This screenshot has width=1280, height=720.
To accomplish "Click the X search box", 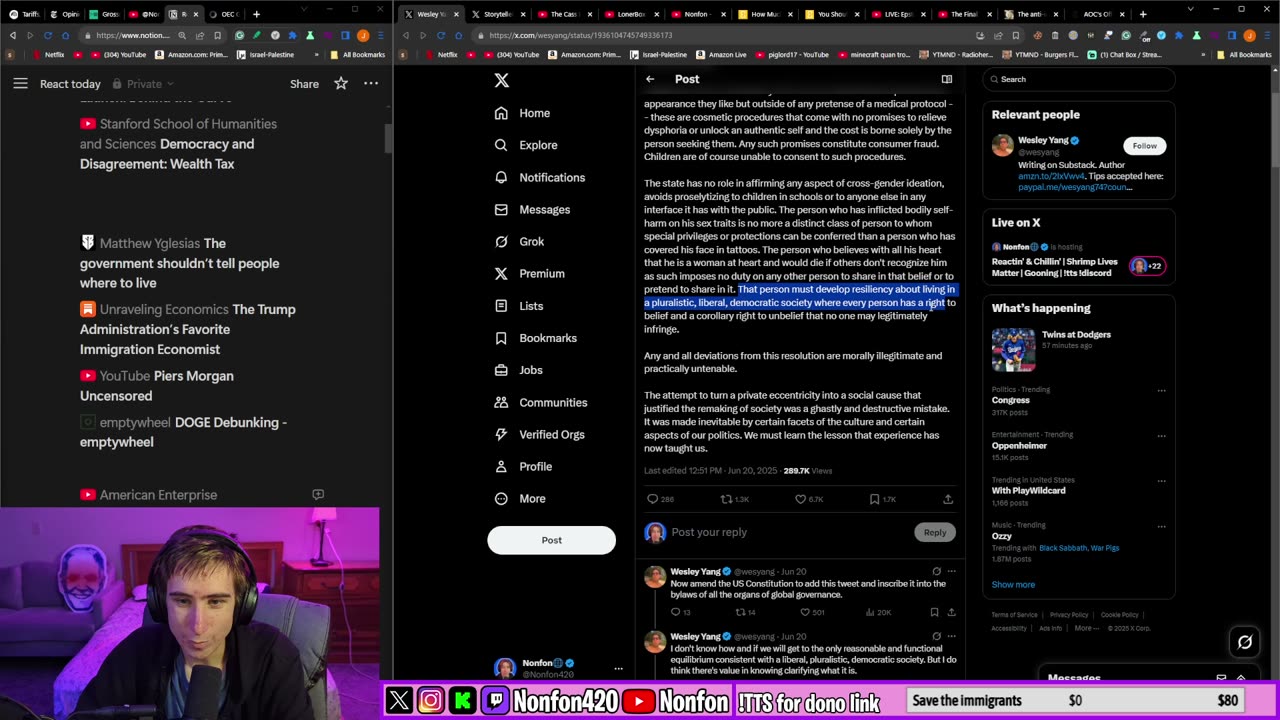I will coord(1078,79).
